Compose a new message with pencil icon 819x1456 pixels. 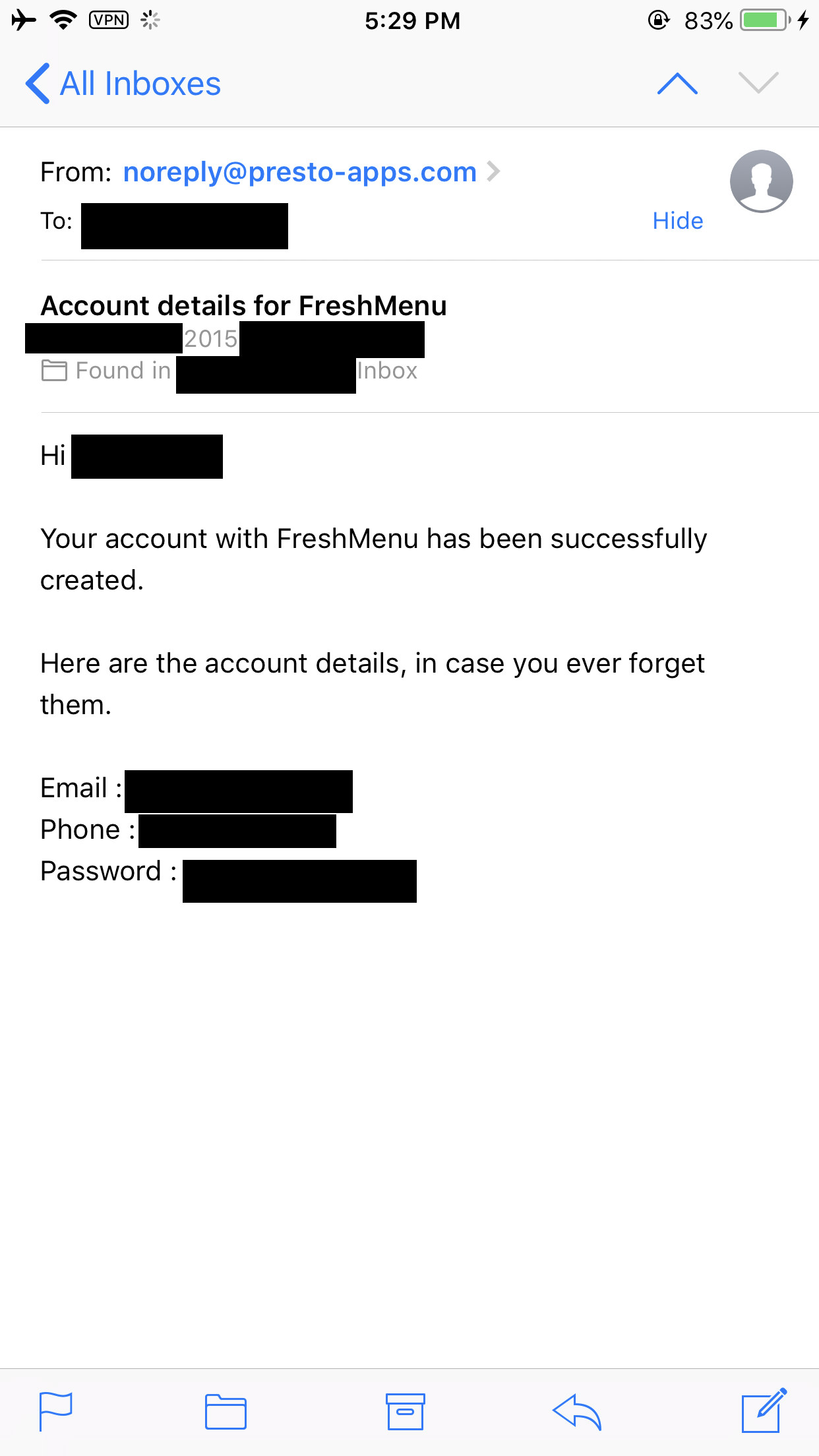tap(764, 1410)
